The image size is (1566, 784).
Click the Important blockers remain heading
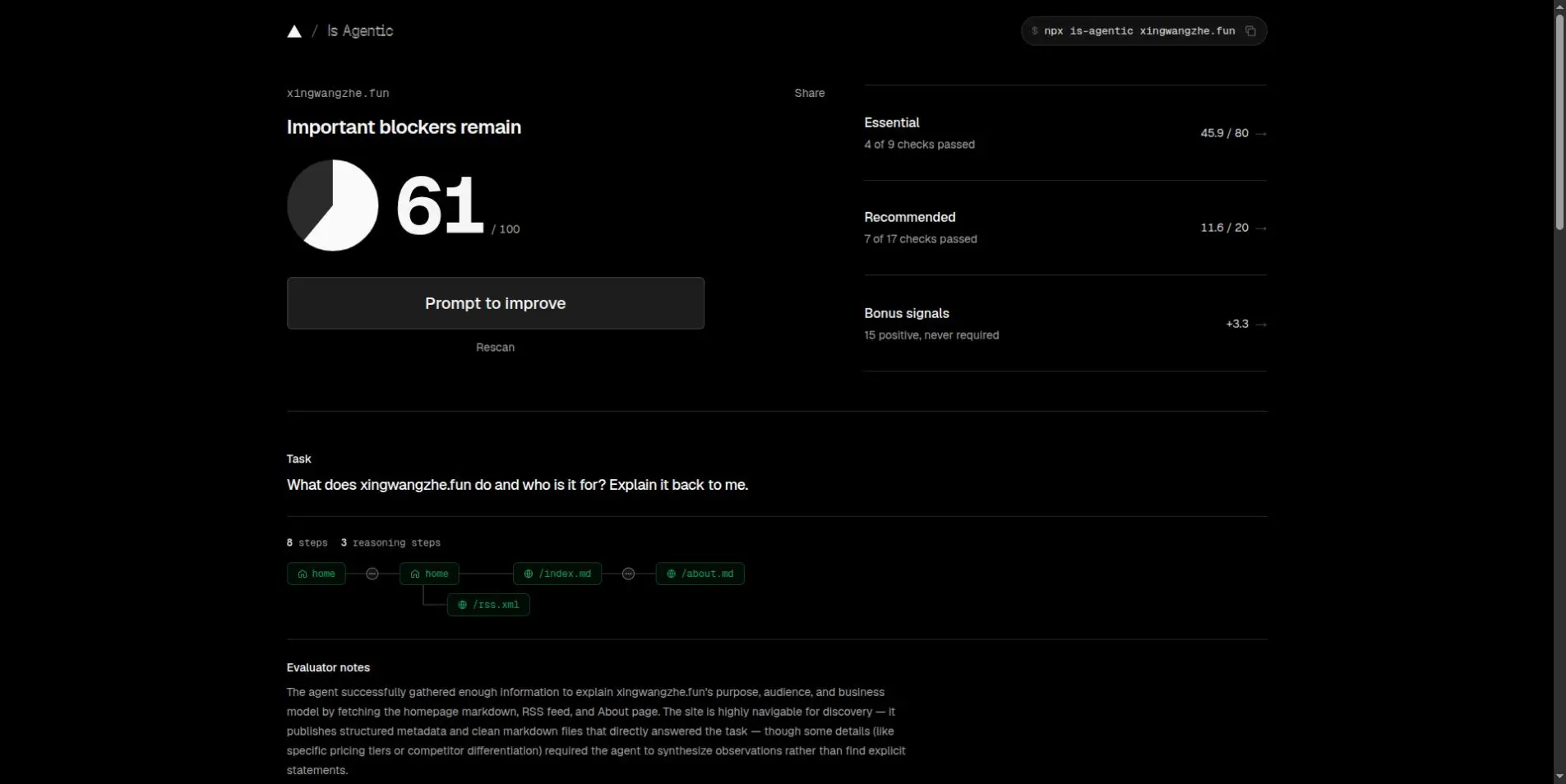(x=404, y=127)
